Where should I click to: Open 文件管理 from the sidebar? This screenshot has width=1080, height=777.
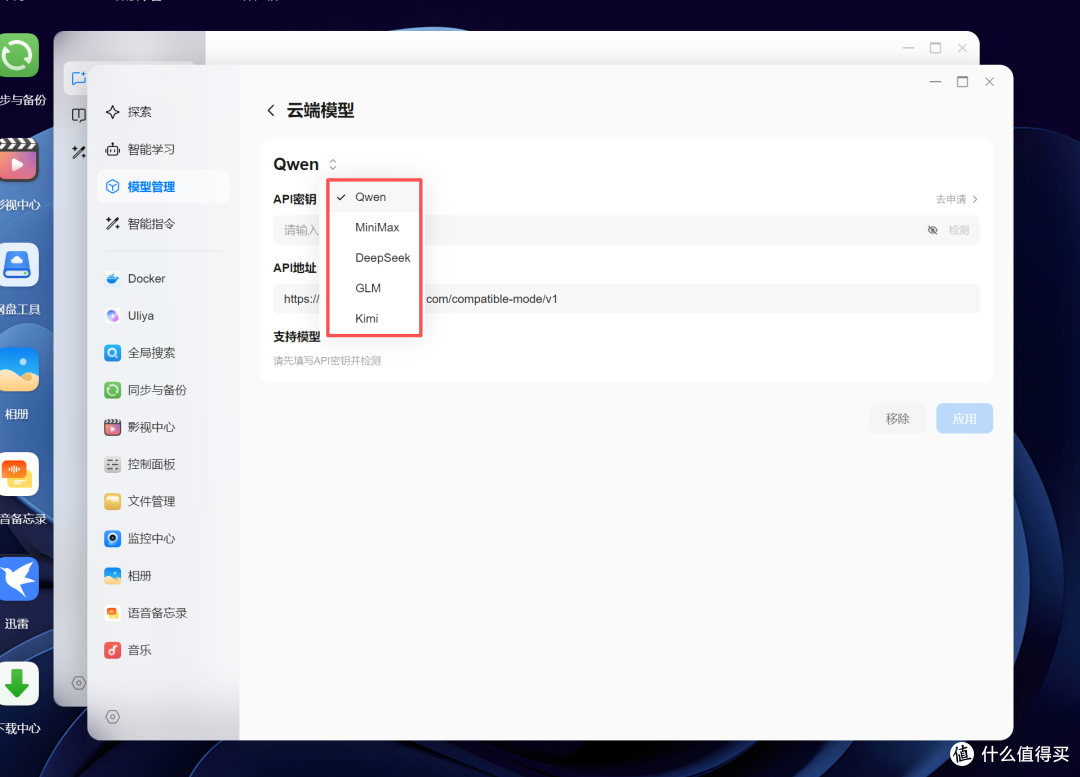click(x=163, y=501)
